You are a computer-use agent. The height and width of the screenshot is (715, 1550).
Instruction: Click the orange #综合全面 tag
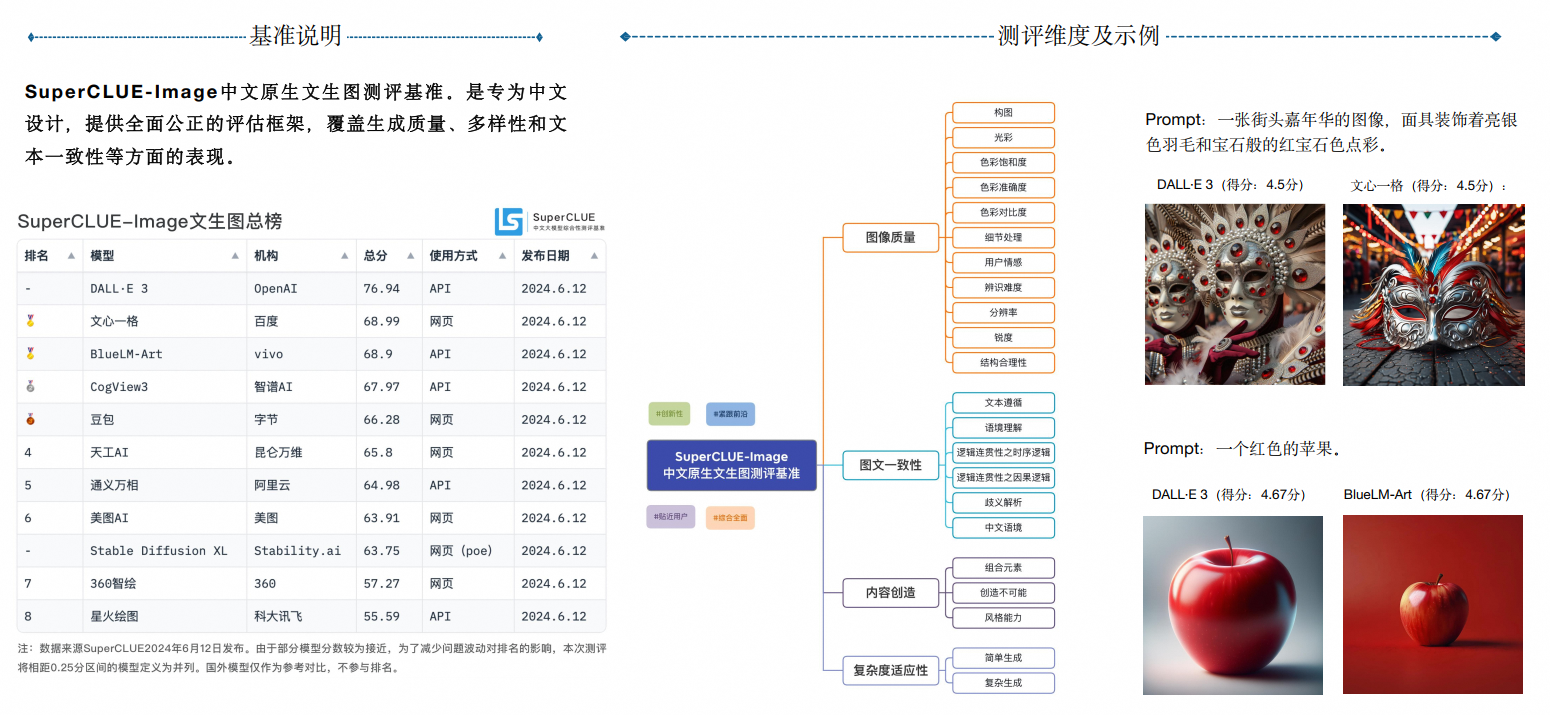tap(730, 517)
